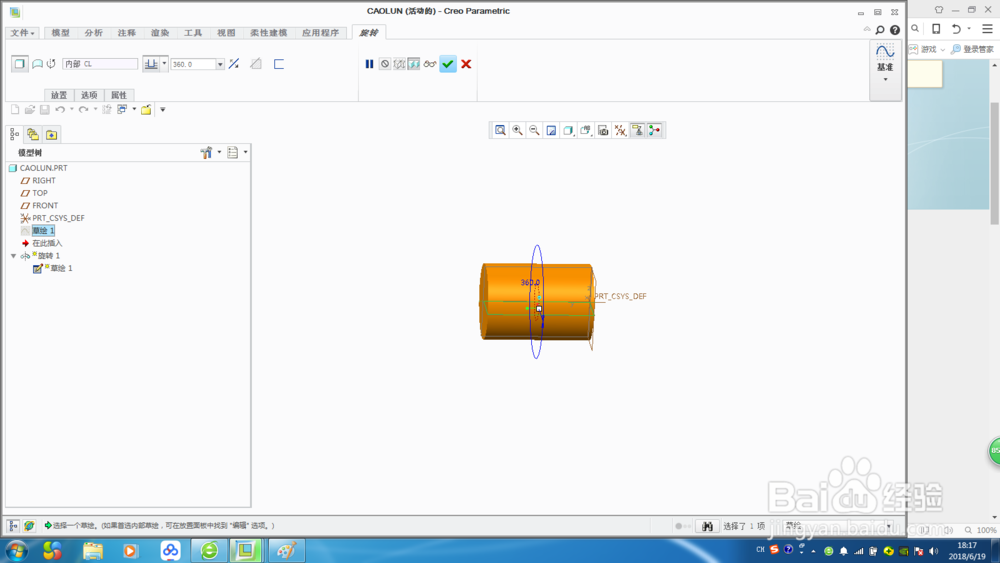Select the no preview mode icon

(x=385, y=64)
